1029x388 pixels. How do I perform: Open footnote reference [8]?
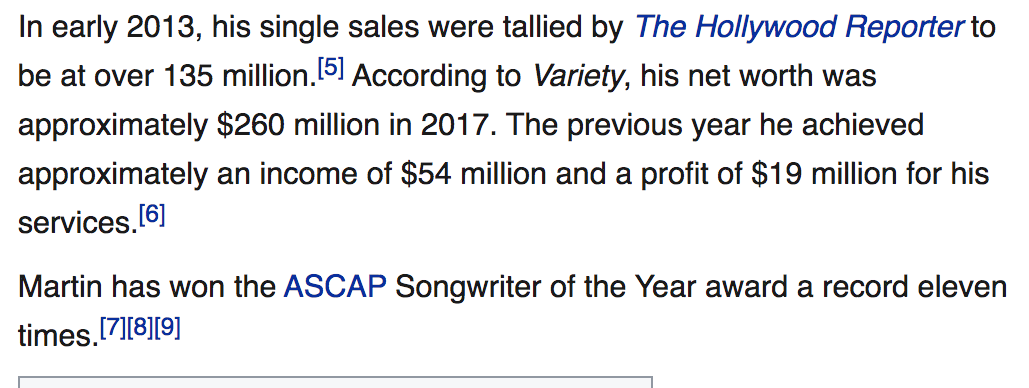(x=140, y=328)
